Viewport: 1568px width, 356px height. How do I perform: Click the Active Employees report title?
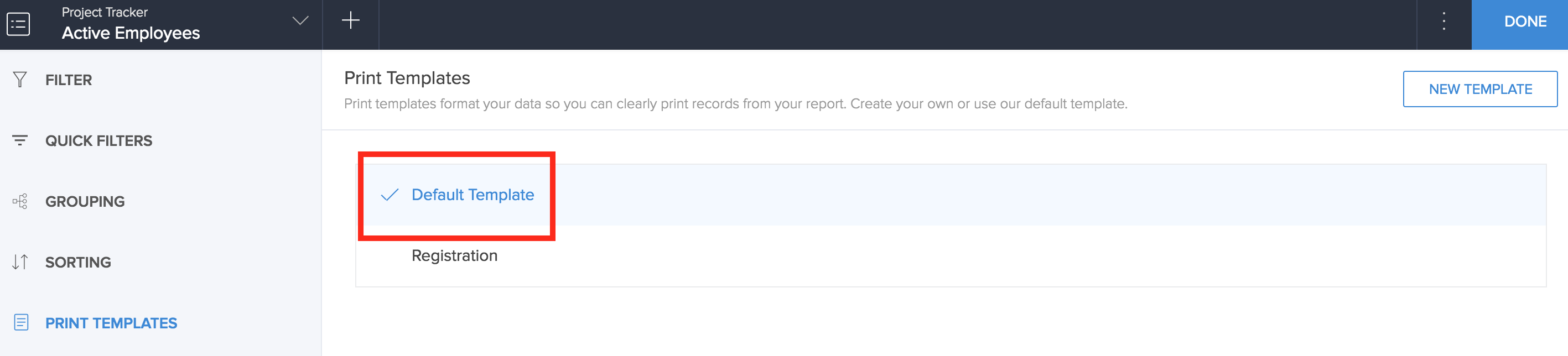pyautogui.click(x=131, y=33)
